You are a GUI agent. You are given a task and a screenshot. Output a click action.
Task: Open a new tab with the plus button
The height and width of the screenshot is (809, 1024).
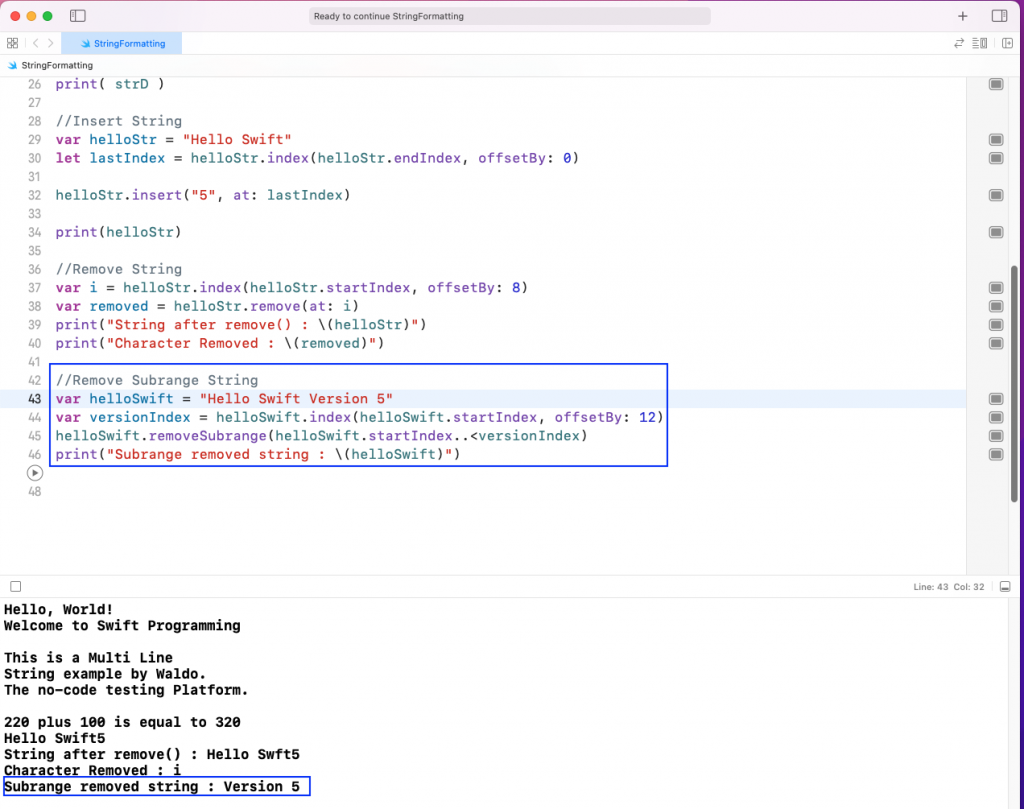click(x=962, y=16)
